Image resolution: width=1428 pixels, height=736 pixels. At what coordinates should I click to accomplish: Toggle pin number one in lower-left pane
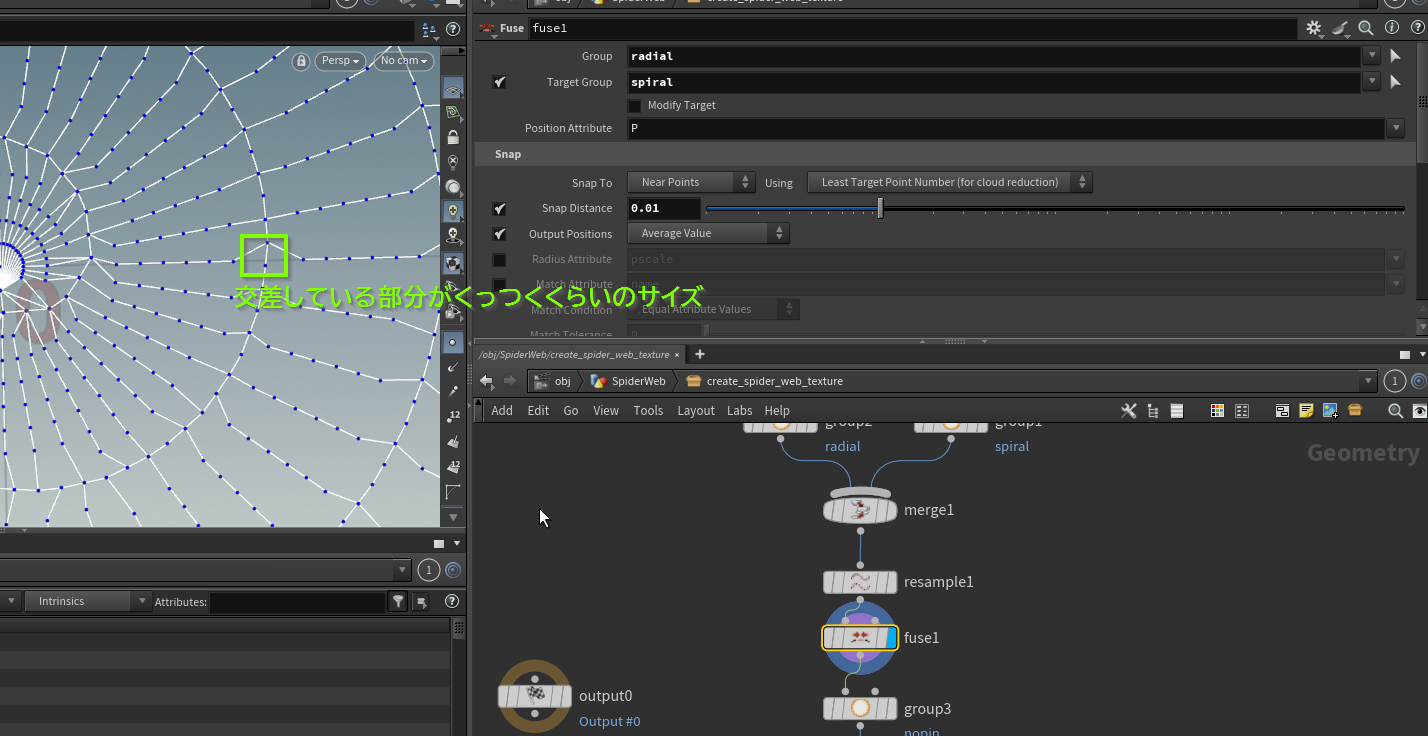(x=428, y=570)
